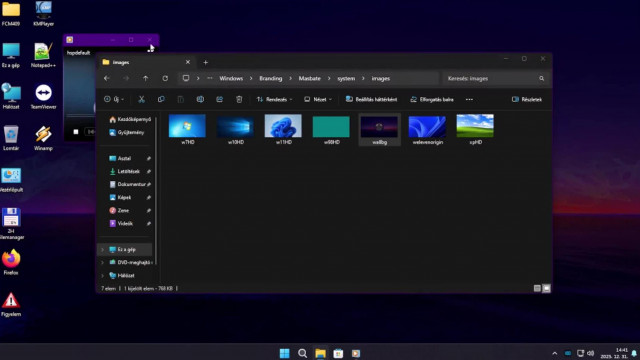Open Gyűjtemény in navigation pane
This screenshot has width=640, height=360.
(127, 132)
